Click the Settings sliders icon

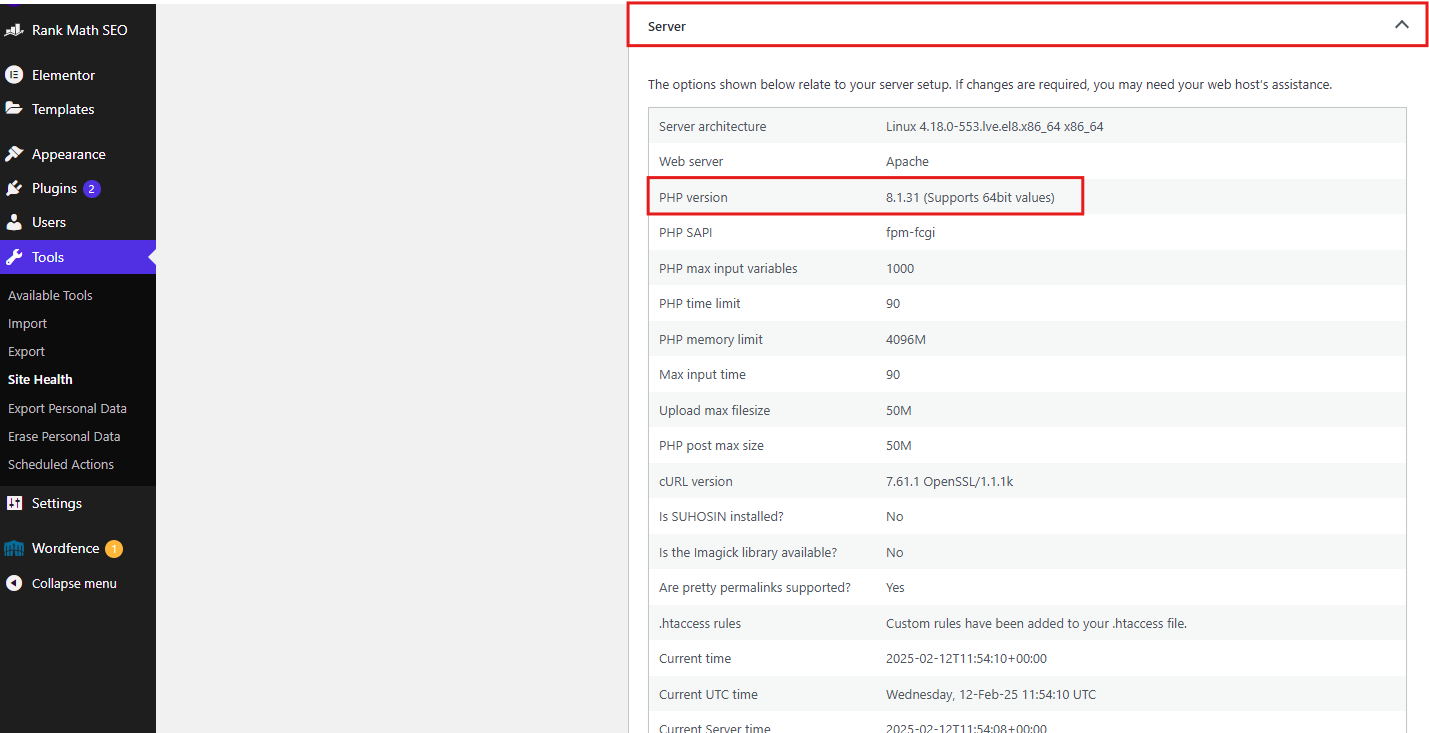click(x=14, y=503)
